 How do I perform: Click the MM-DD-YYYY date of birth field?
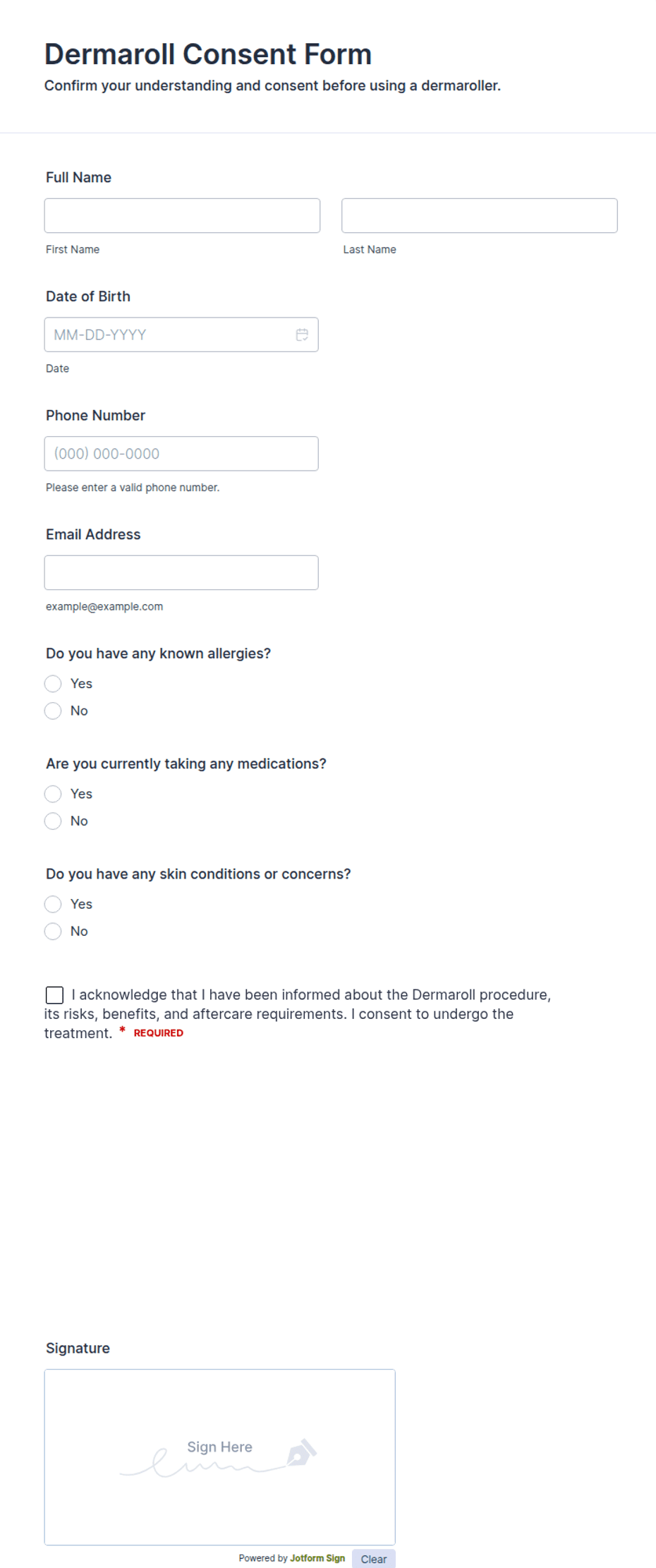(x=181, y=334)
